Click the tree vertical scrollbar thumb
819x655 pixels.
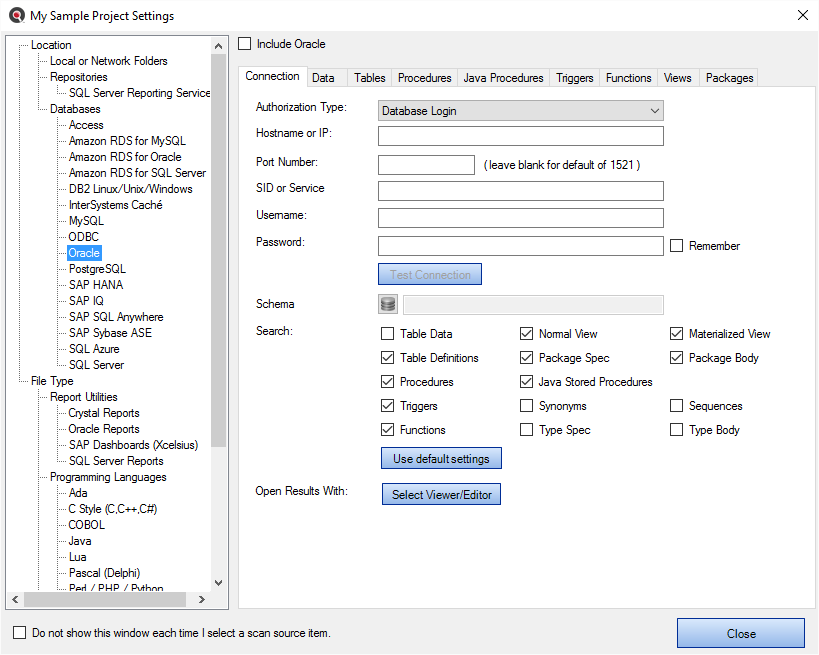pos(218,251)
